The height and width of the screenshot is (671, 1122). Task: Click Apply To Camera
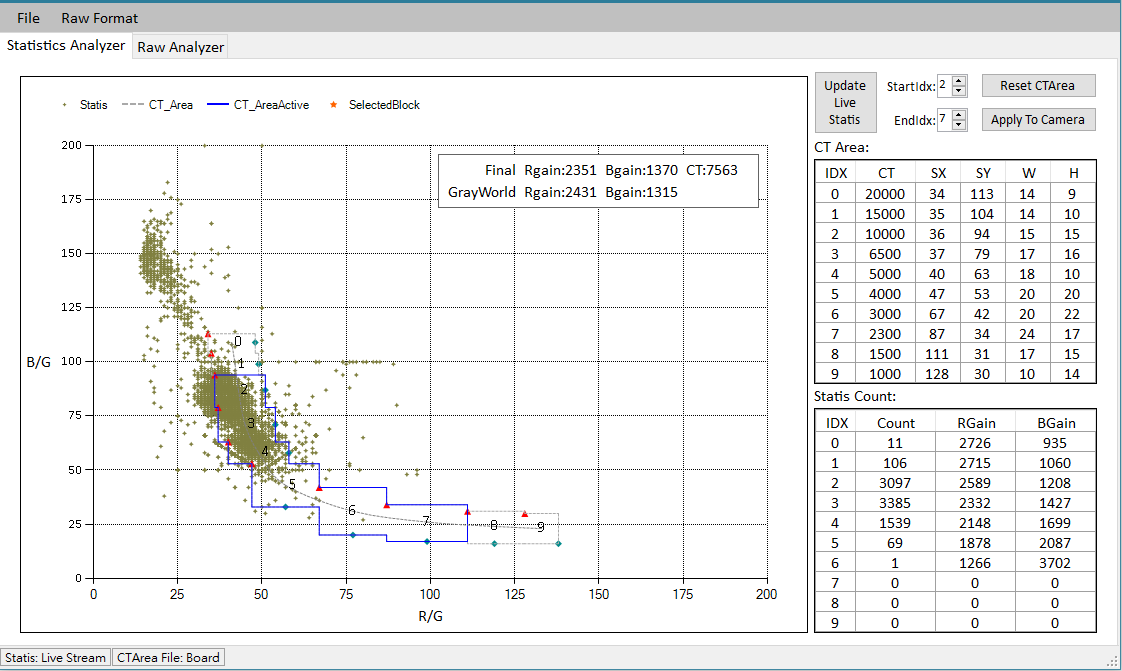pyautogui.click(x=1038, y=120)
